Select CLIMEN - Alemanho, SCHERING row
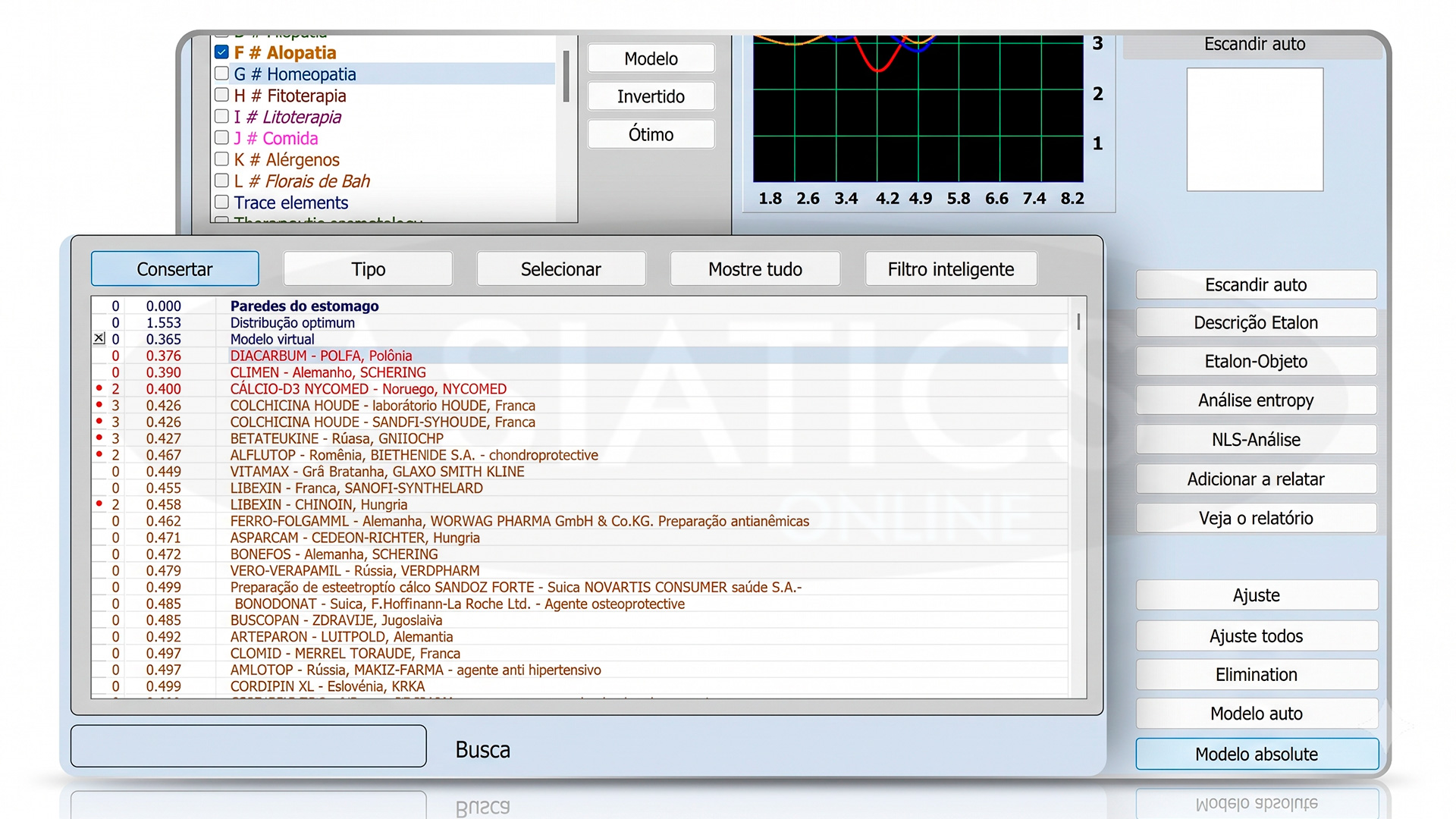 580,372
